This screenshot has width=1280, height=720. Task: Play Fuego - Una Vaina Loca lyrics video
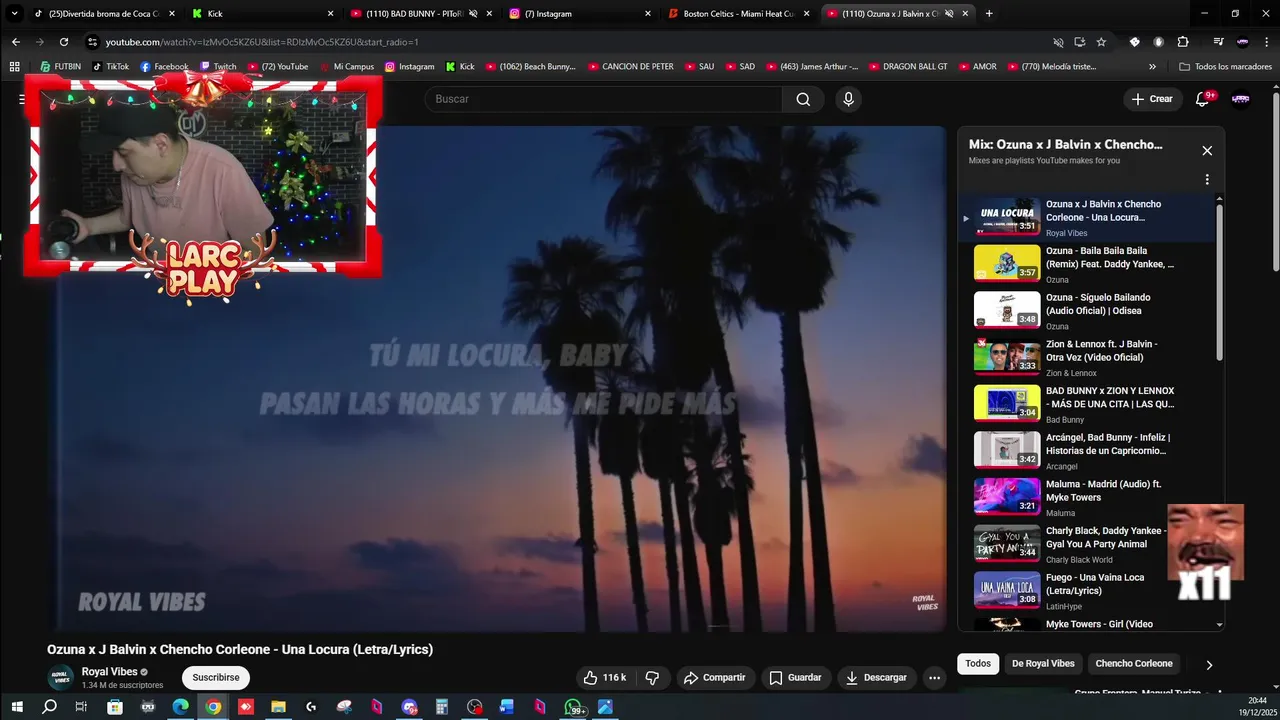pos(1093,590)
